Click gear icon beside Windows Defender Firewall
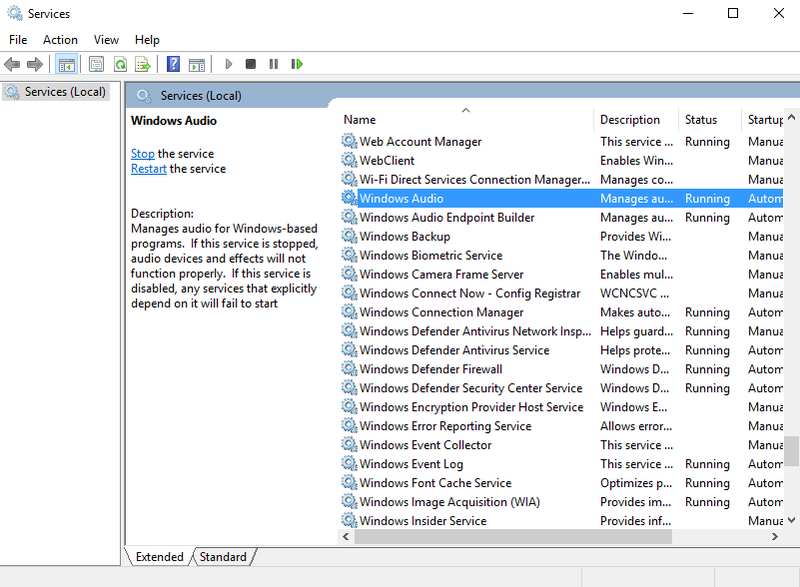This screenshot has width=800, height=587. [349, 368]
